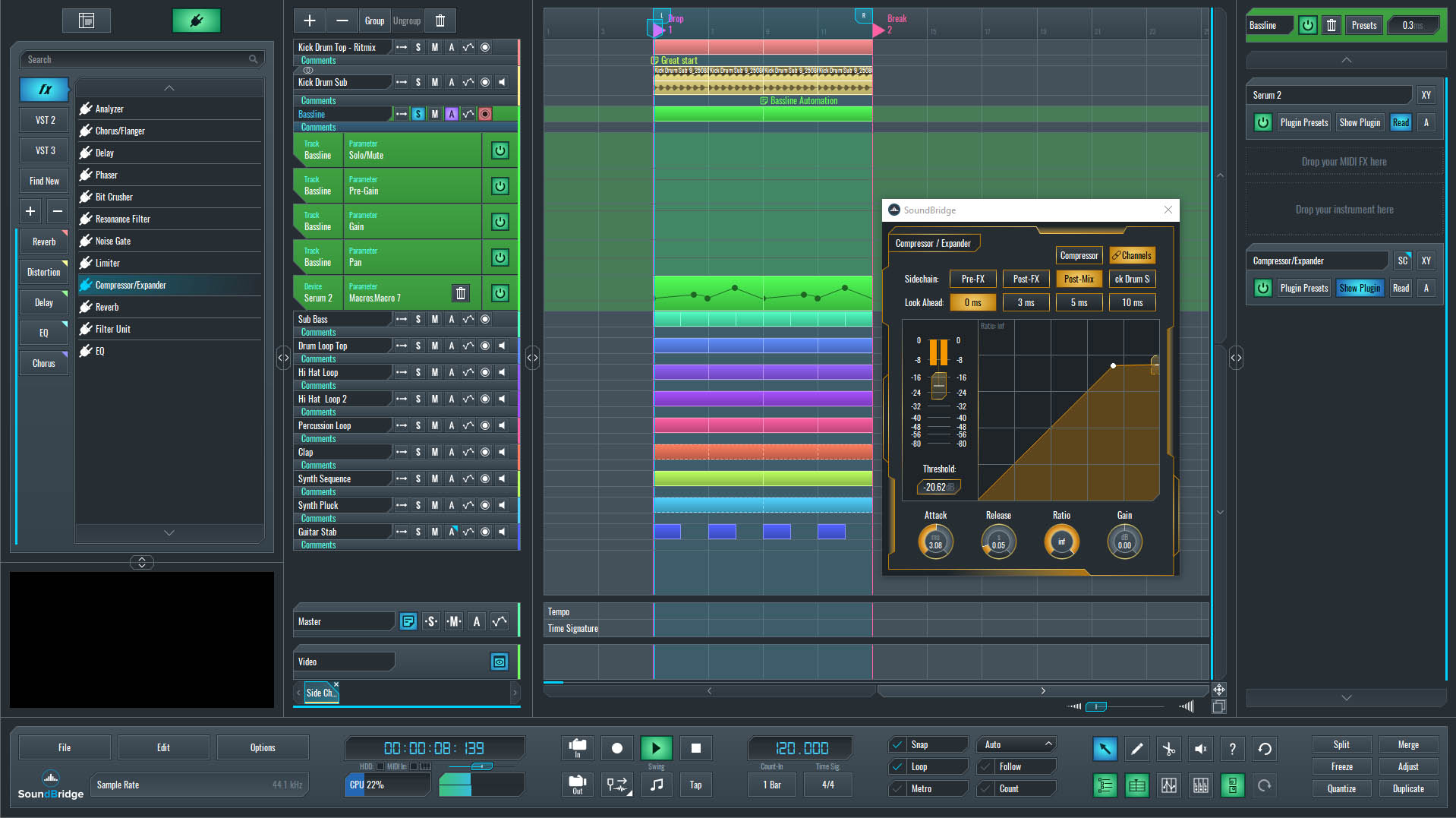Toggle the left browser panel collapse handle
The width and height of the screenshot is (1456, 818).
(283, 357)
